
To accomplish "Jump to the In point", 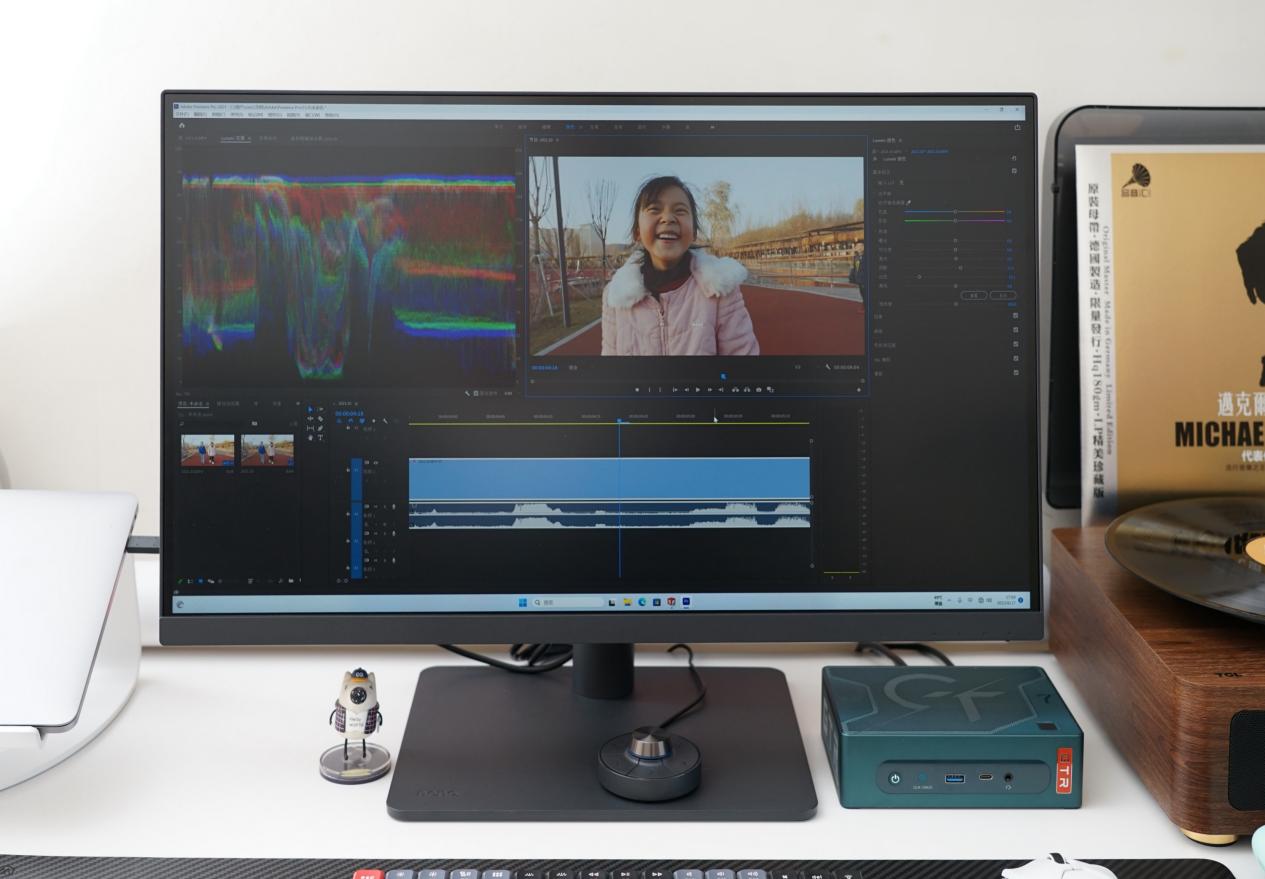I will pyautogui.click(x=675, y=389).
